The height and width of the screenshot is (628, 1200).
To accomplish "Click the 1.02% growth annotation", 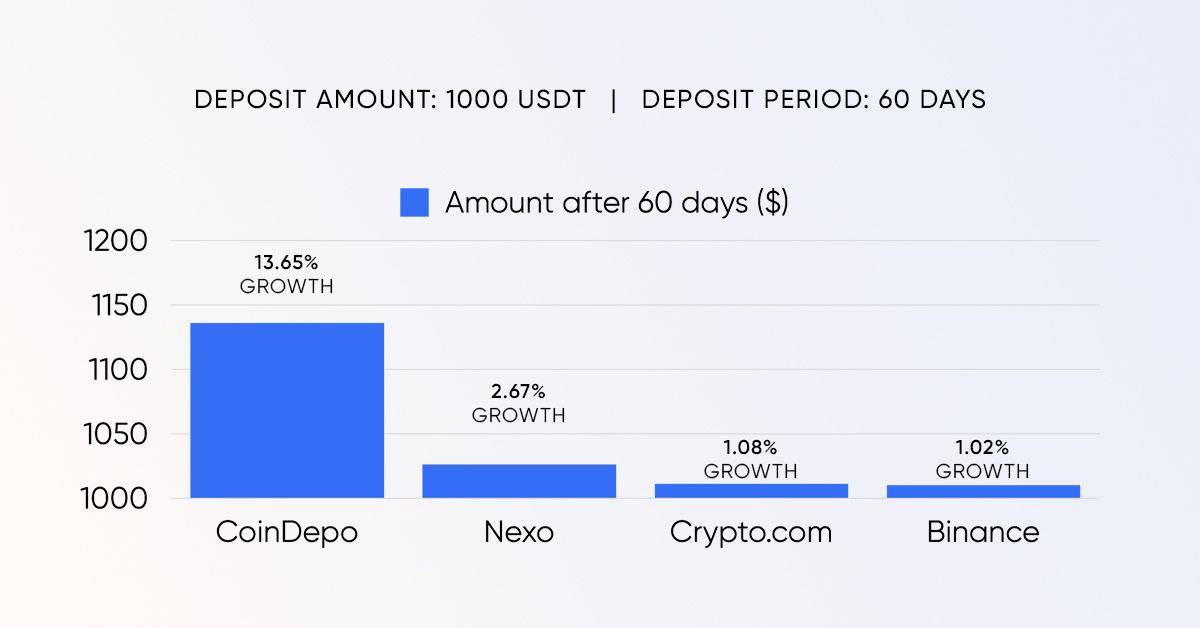I will coord(983,458).
